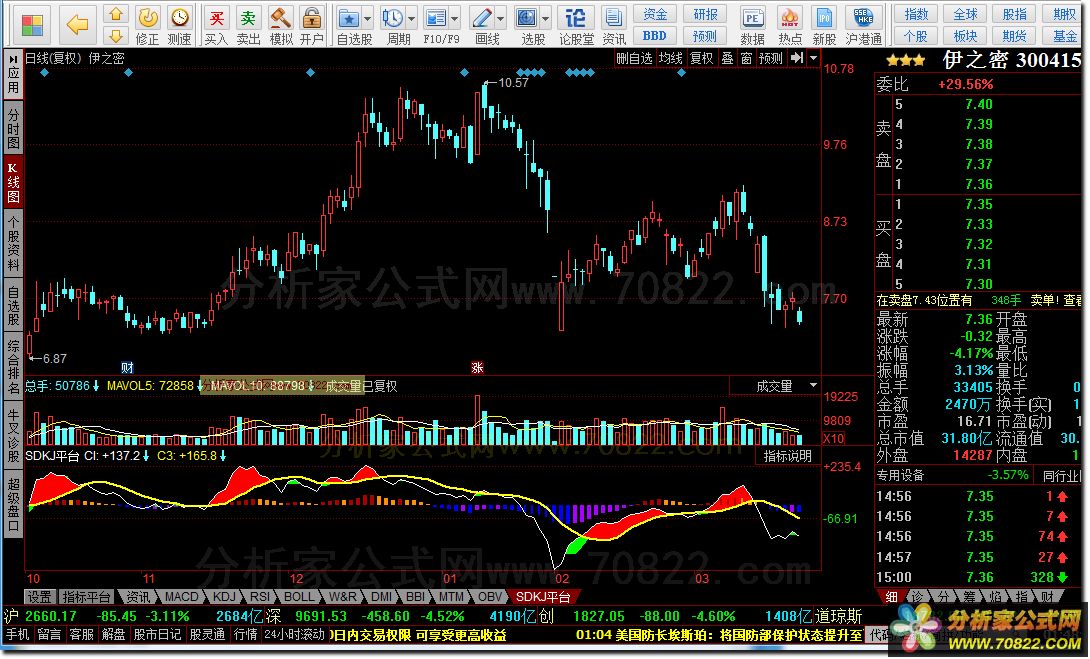The width and height of the screenshot is (1090, 659).
Task: Select the 分时图 side tab
Action: point(13,128)
